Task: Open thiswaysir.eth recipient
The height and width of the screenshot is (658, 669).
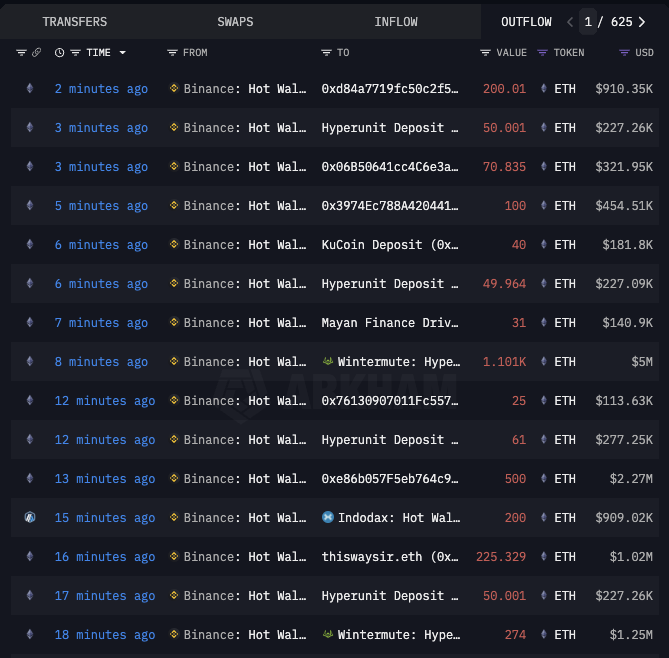Action: [x=390, y=557]
